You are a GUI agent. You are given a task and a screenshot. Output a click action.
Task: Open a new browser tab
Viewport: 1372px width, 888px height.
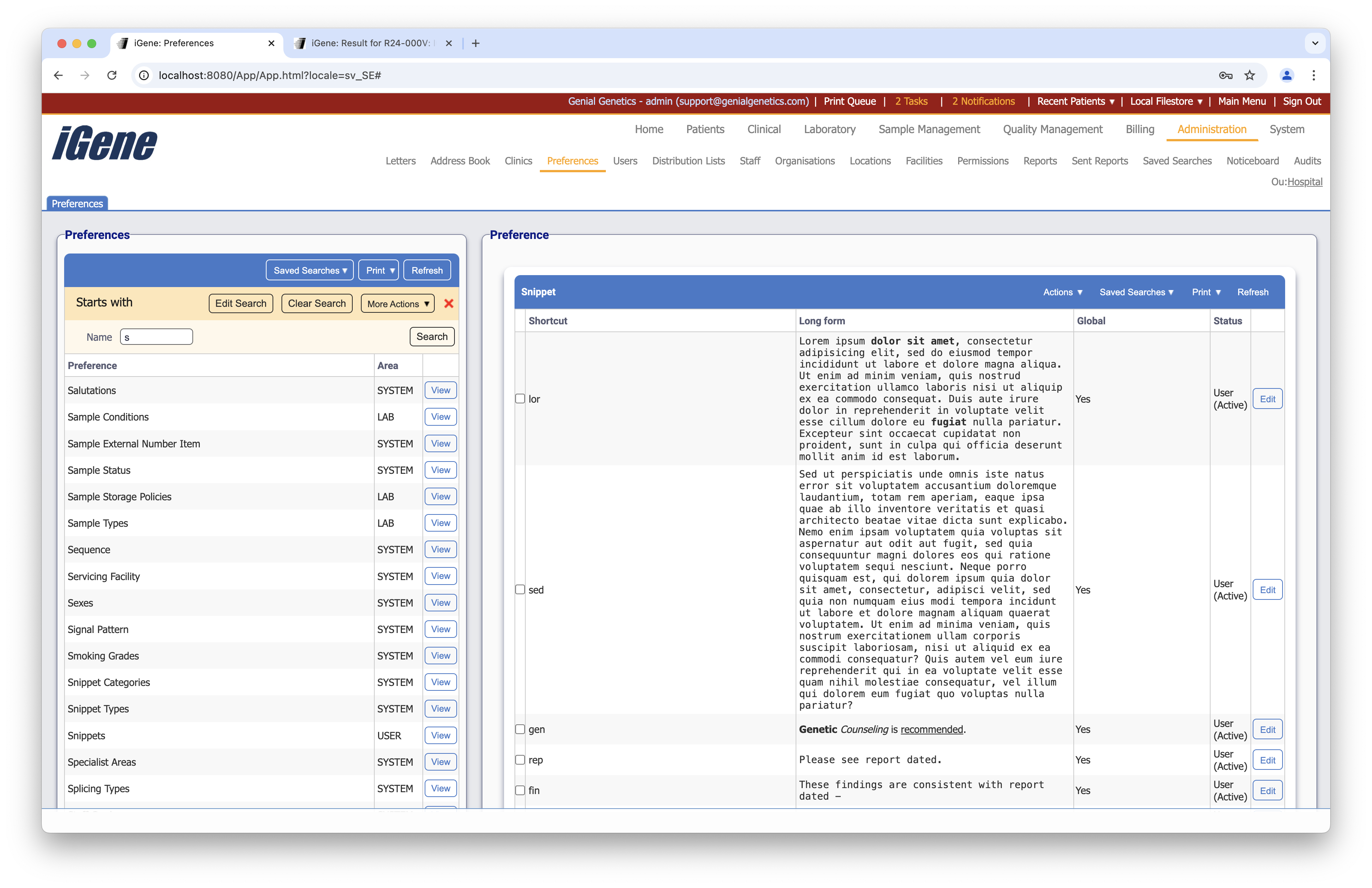[476, 43]
